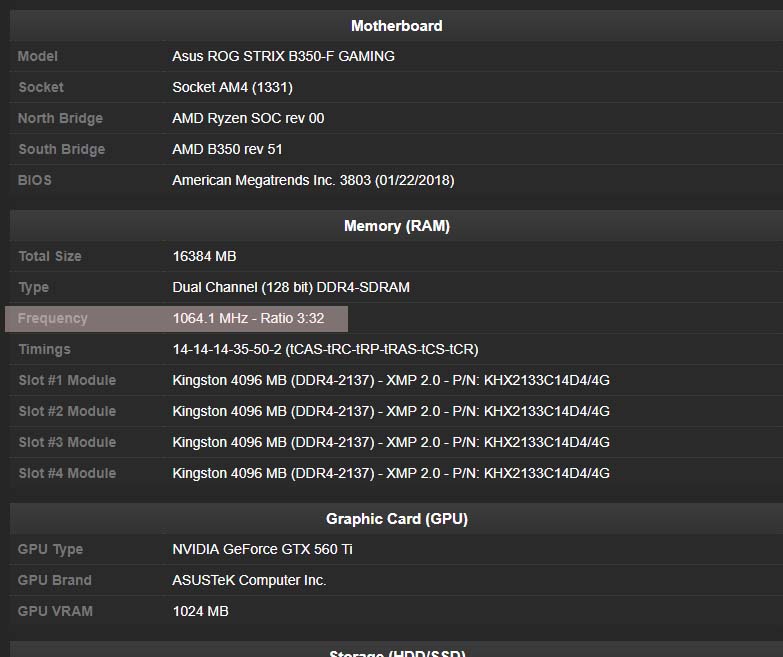Select the Kingston module value for Slot #4
The width and height of the screenshot is (783, 657).
click(x=391, y=473)
